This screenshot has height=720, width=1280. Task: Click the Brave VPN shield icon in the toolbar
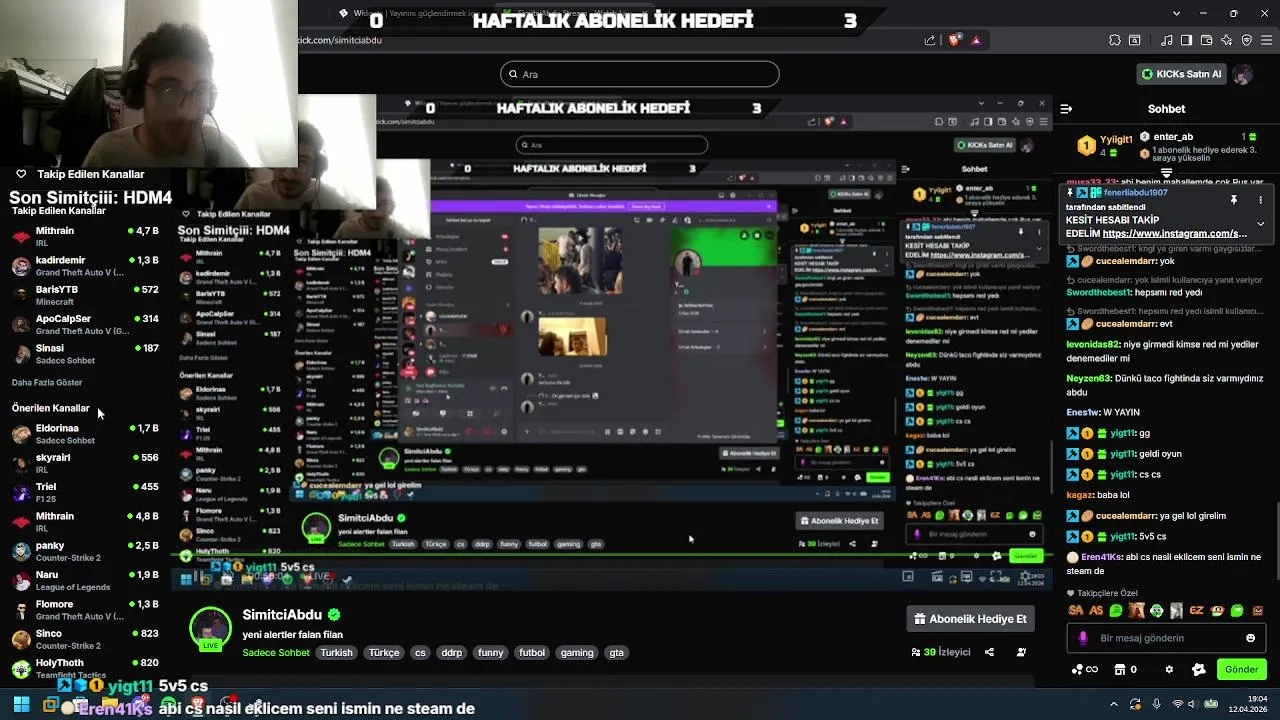(1247, 41)
